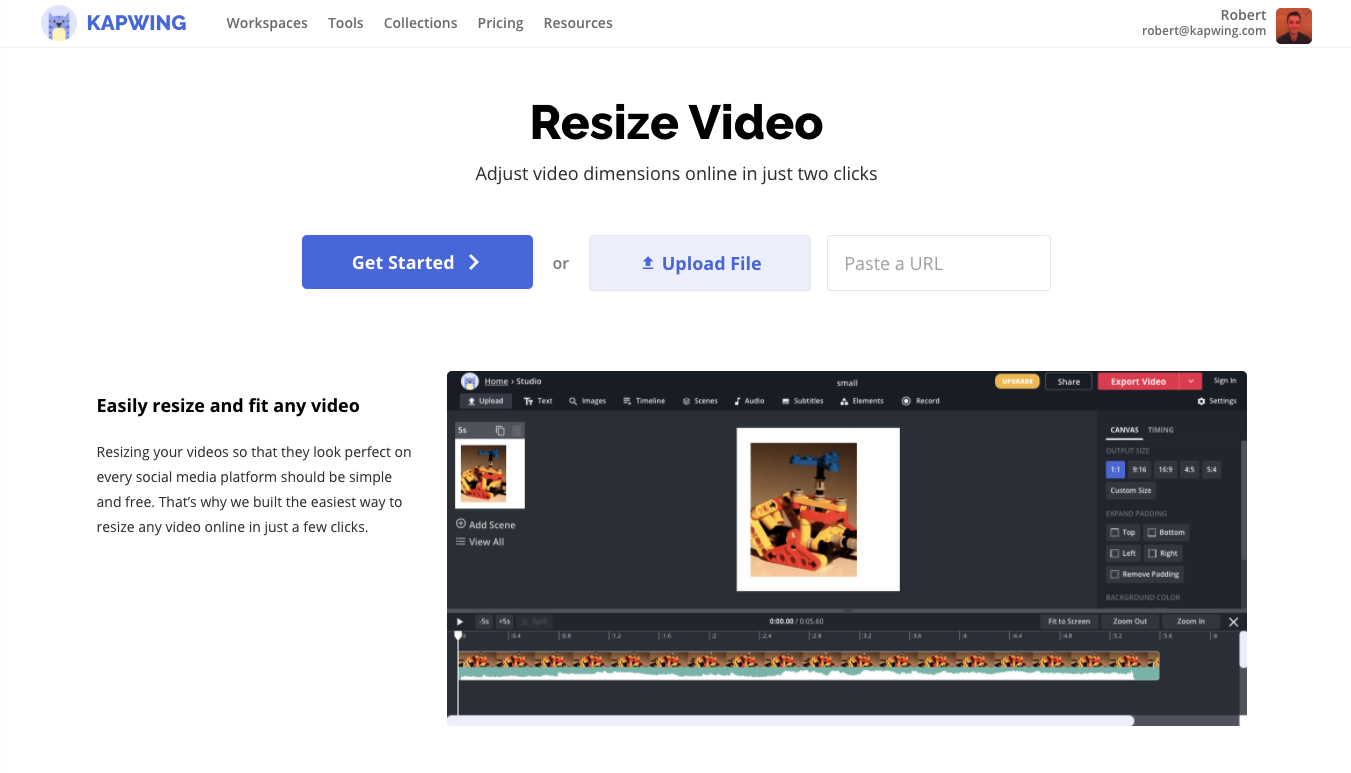Open the Tools menu
The height and width of the screenshot is (773, 1351).
point(345,23)
